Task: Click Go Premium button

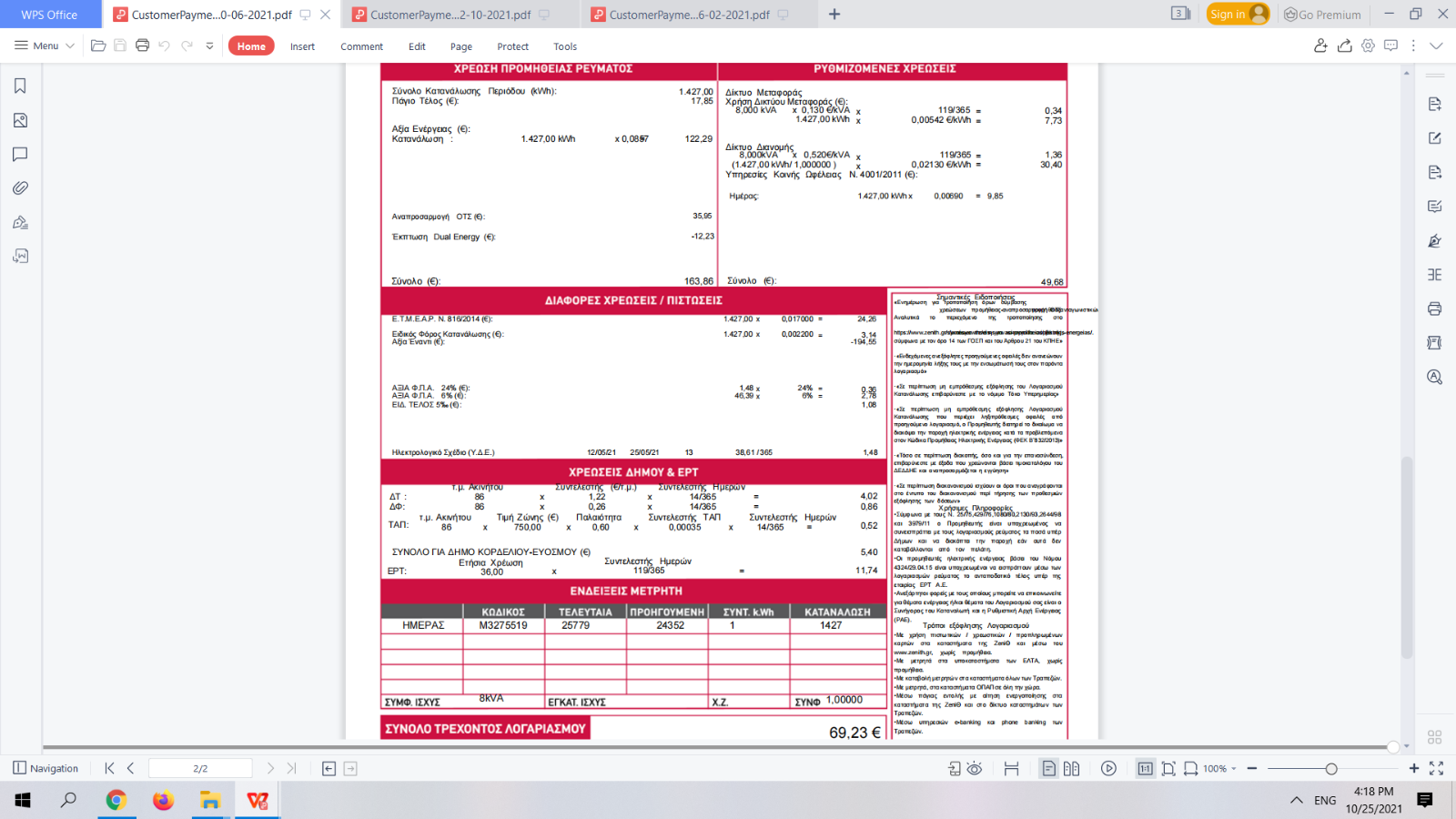Action: pos(1322,15)
